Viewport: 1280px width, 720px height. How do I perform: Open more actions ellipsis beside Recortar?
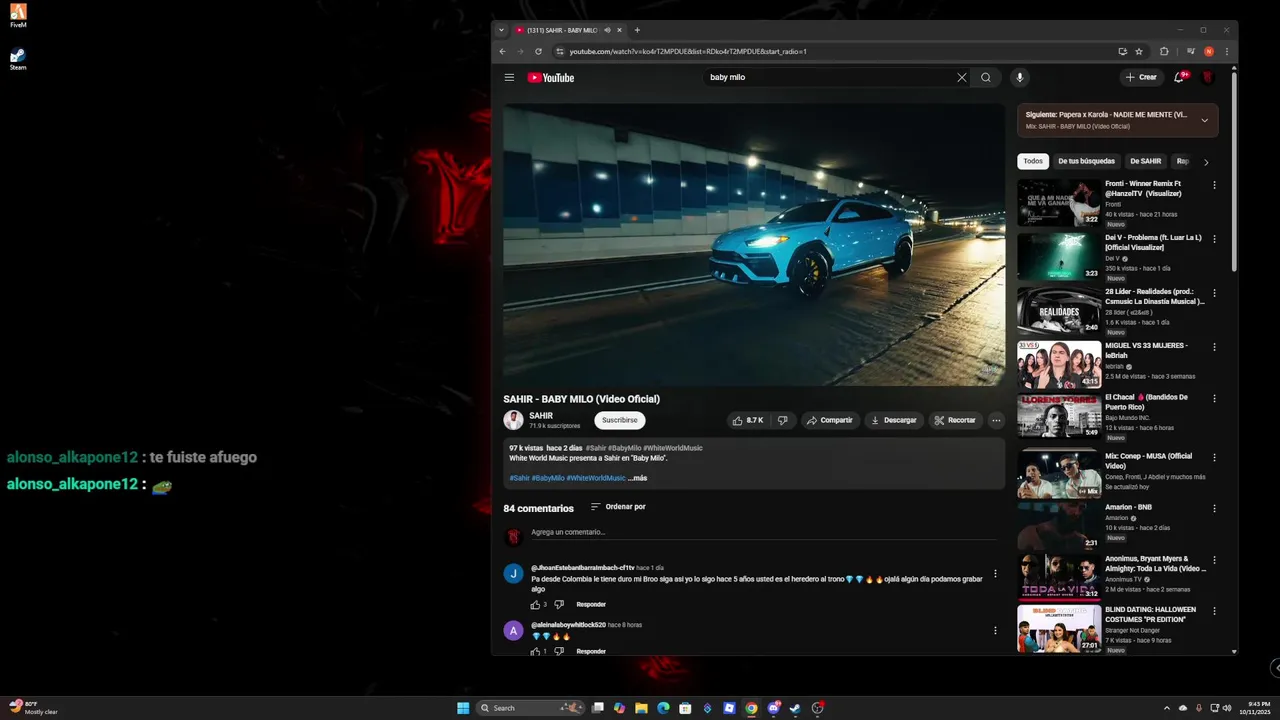click(996, 420)
